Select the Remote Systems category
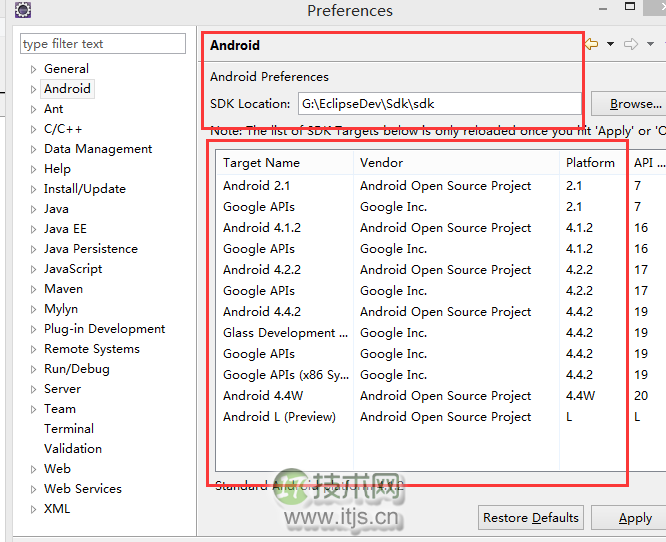Viewport: 666px width, 542px height. (x=92, y=349)
